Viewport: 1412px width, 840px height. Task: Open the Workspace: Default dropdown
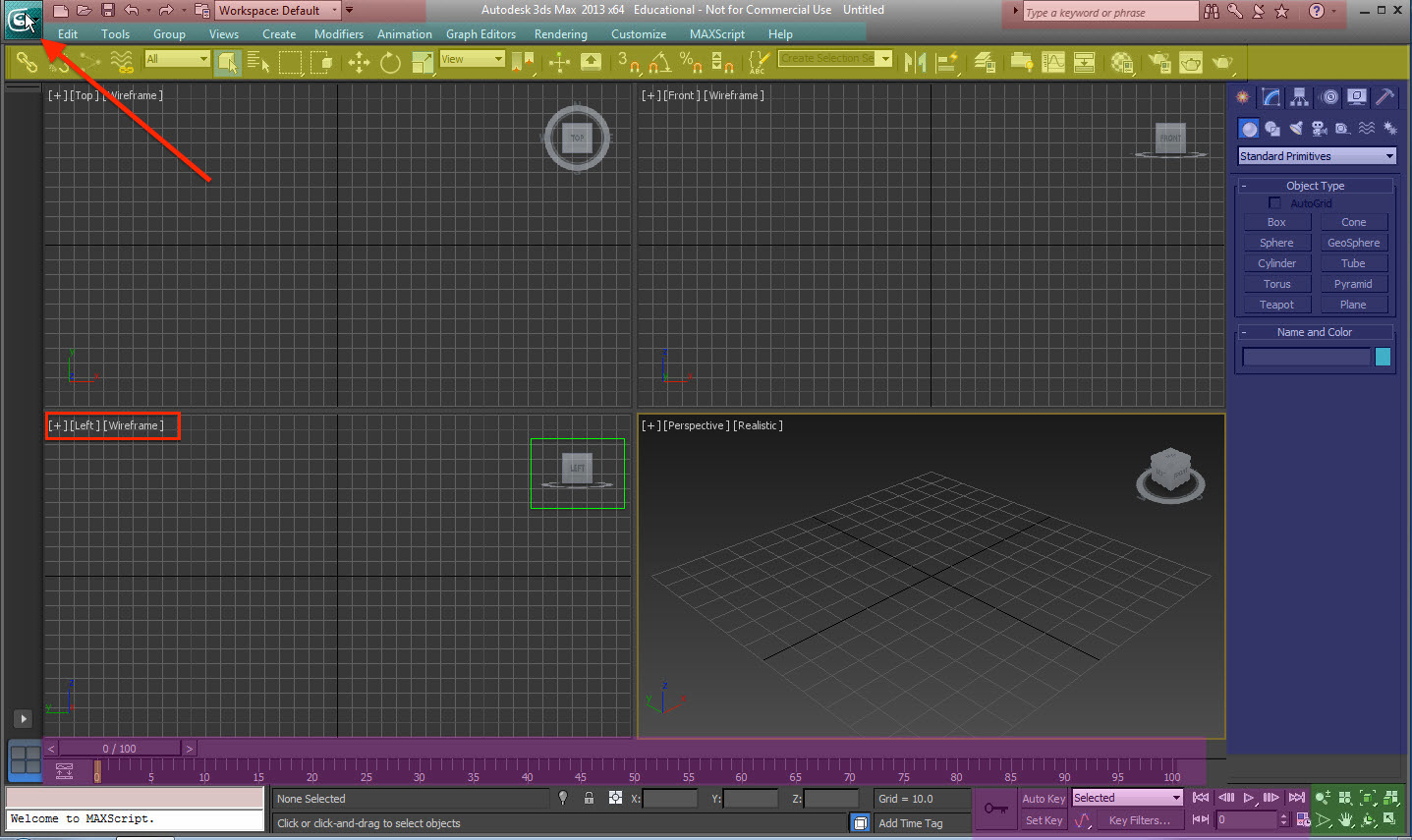coord(278,10)
